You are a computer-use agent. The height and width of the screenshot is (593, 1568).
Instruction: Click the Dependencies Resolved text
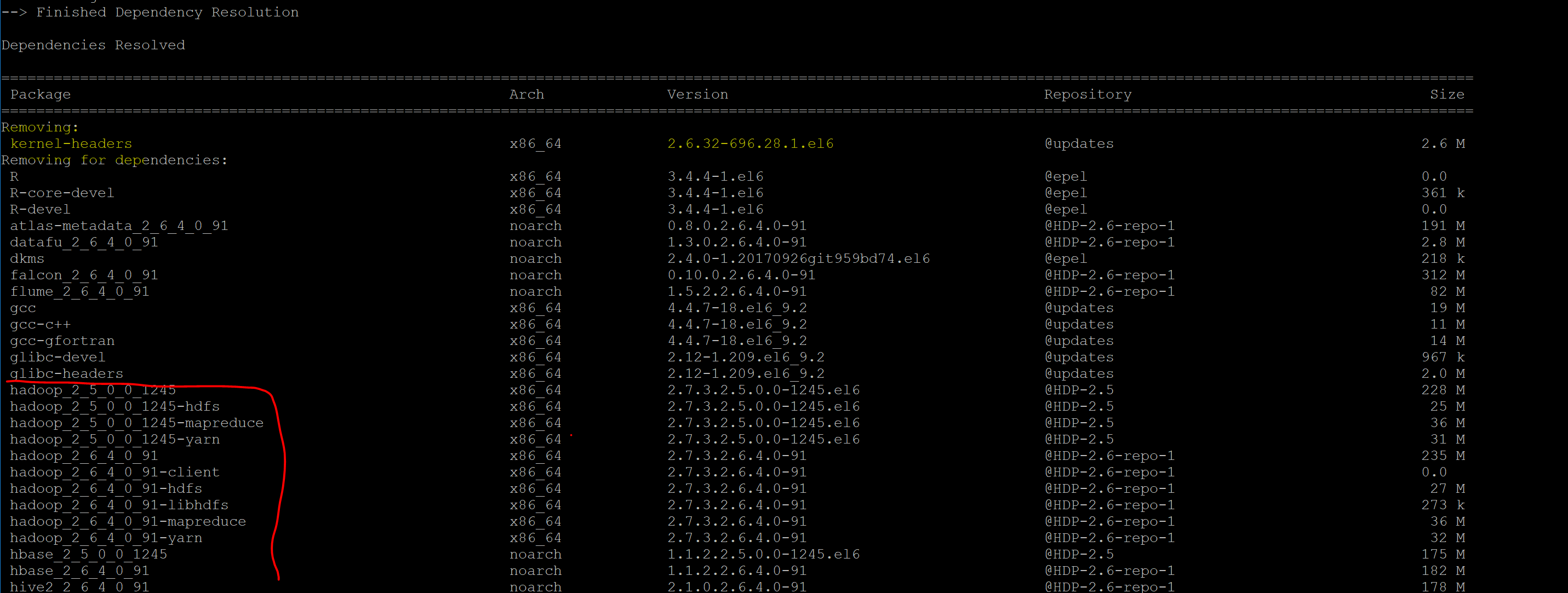click(x=93, y=45)
